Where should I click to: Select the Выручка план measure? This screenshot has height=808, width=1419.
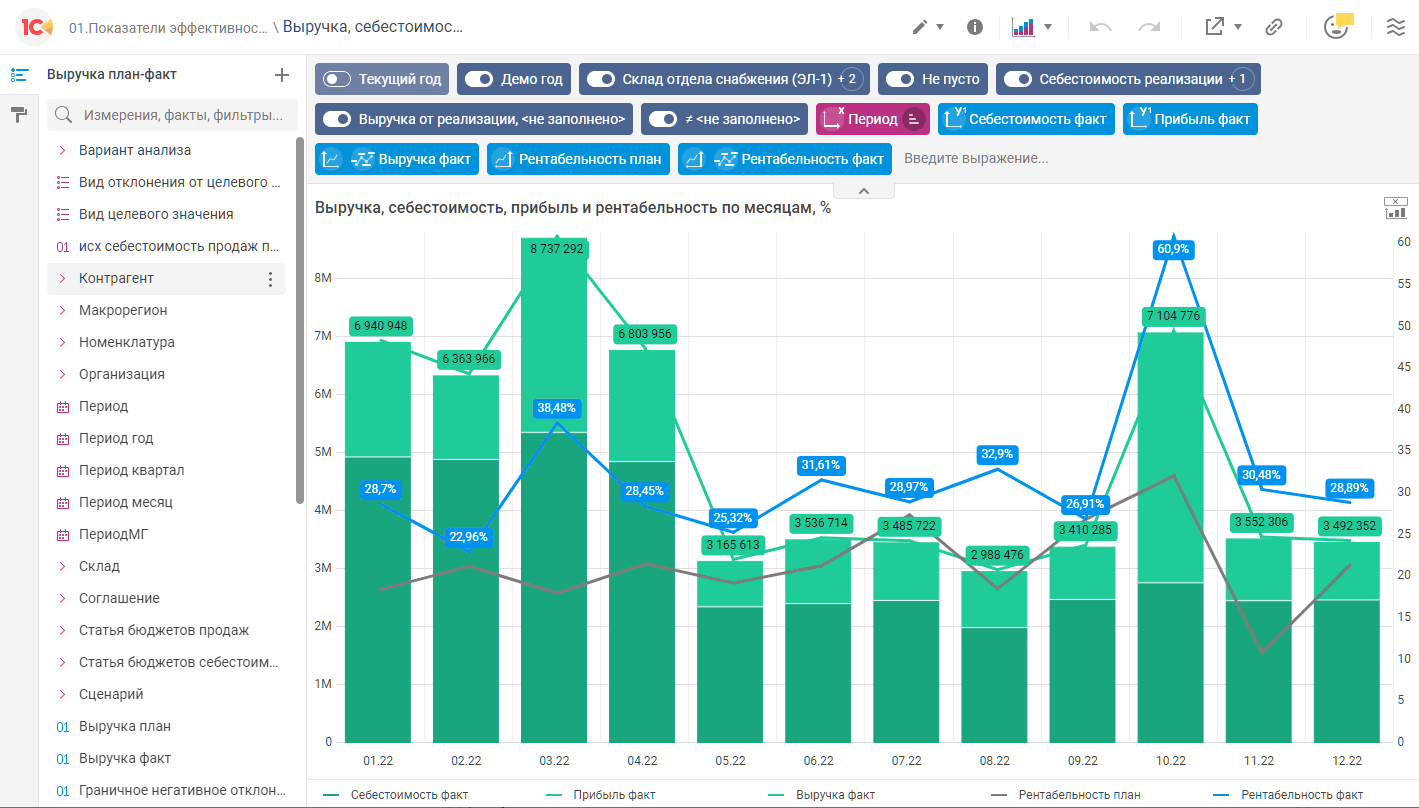125,726
